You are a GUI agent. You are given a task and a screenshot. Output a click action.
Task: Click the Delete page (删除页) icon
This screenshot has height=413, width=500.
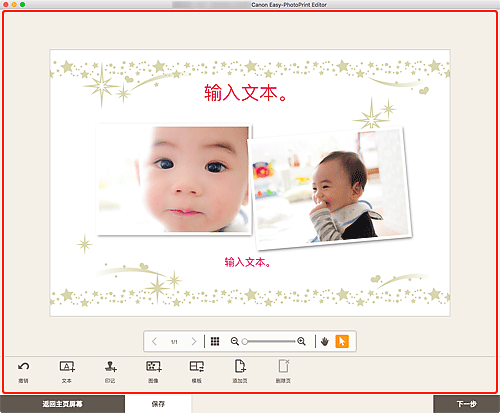pyautogui.click(x=284, y=366)
